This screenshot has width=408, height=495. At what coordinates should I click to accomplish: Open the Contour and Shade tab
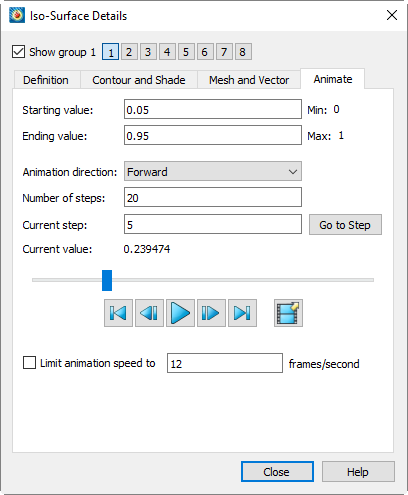(x=139, y=80)
